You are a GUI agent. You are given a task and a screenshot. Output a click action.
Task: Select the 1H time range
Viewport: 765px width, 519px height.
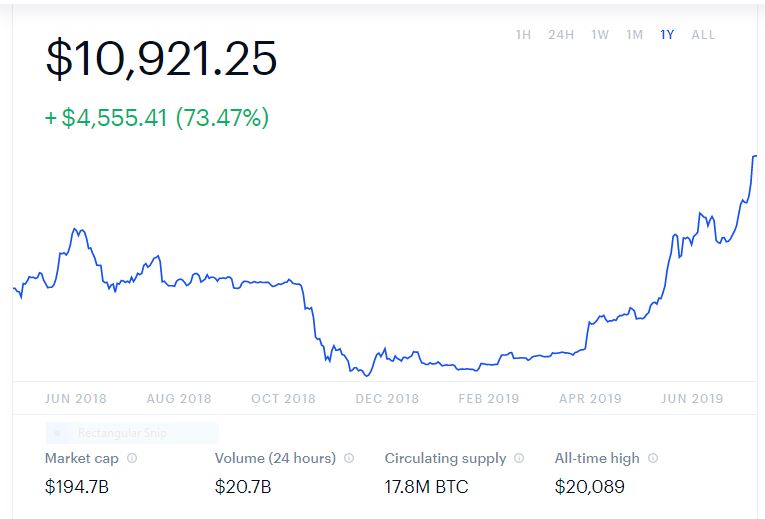tap(523, 35)
